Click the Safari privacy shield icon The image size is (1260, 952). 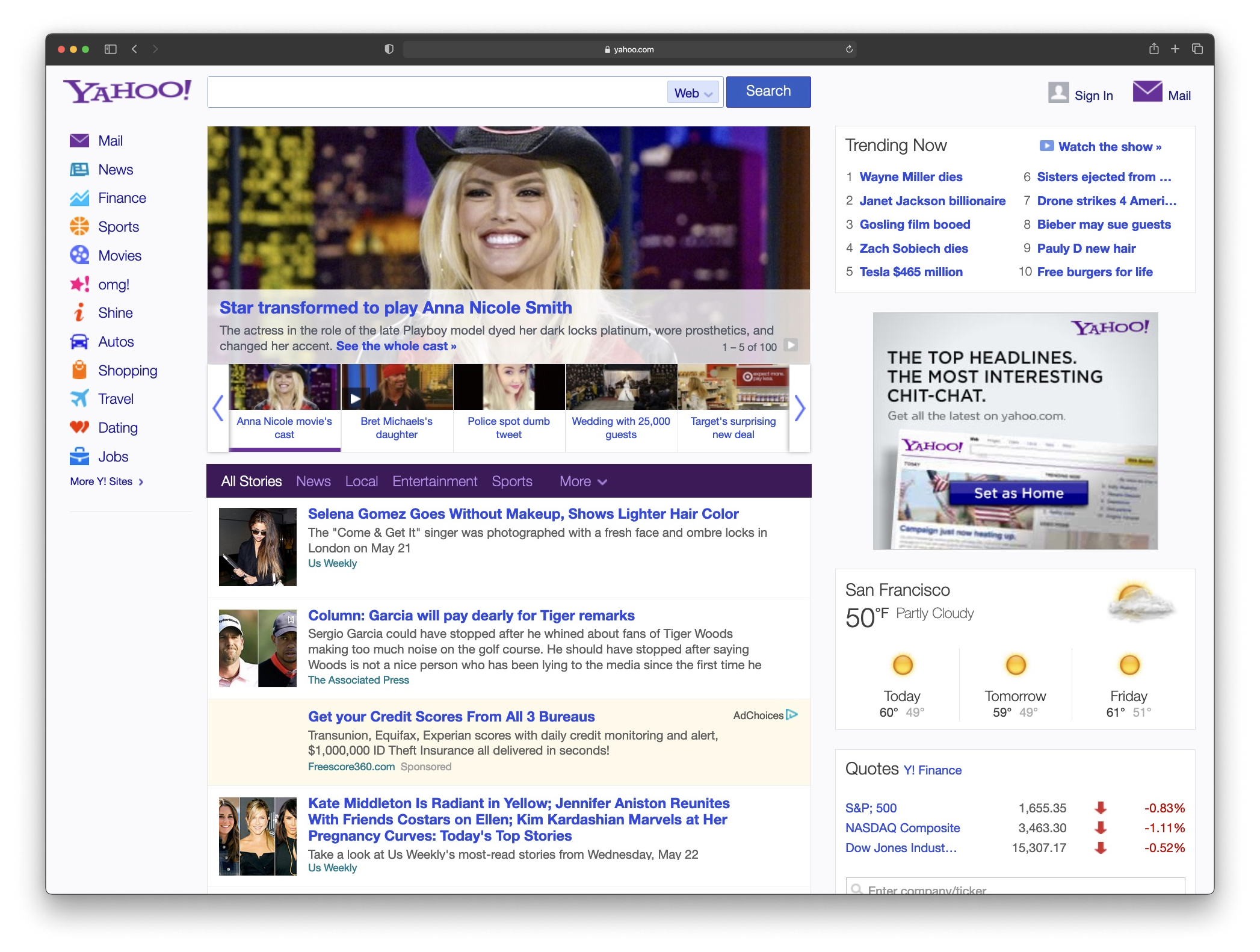pyautogui.click(x=389, y=49)
